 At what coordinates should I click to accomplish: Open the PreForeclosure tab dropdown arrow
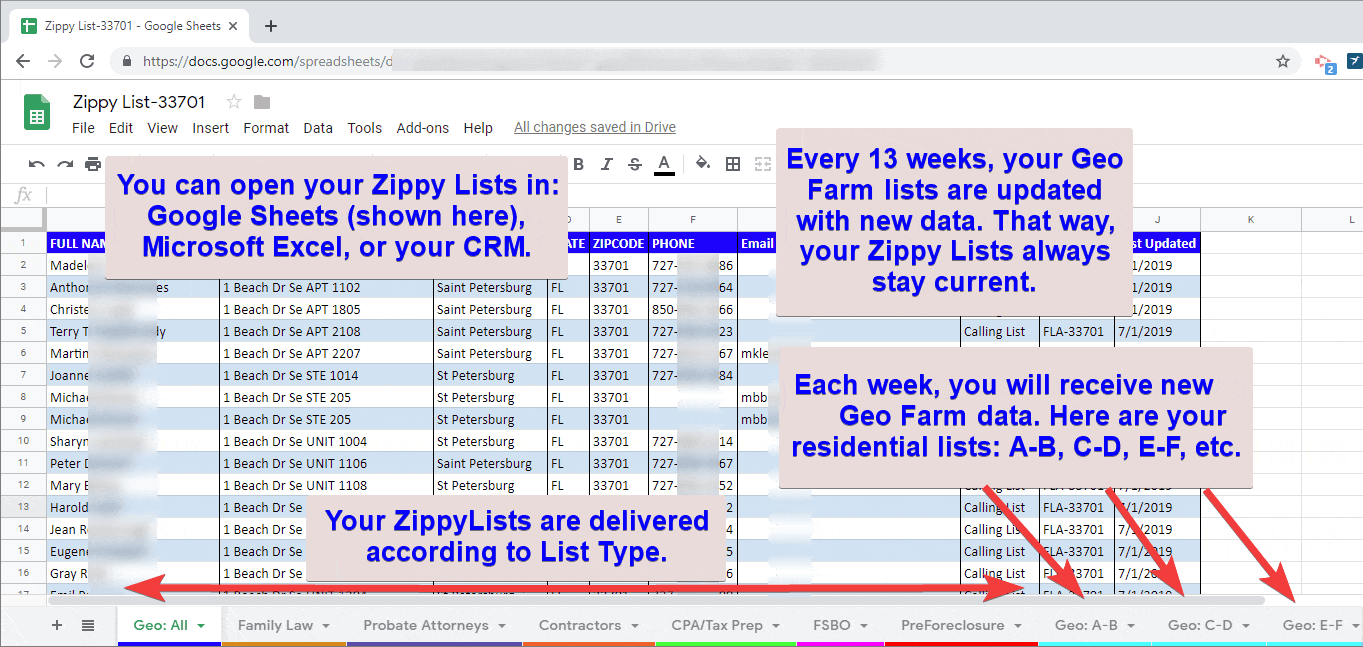[1018, 626]
